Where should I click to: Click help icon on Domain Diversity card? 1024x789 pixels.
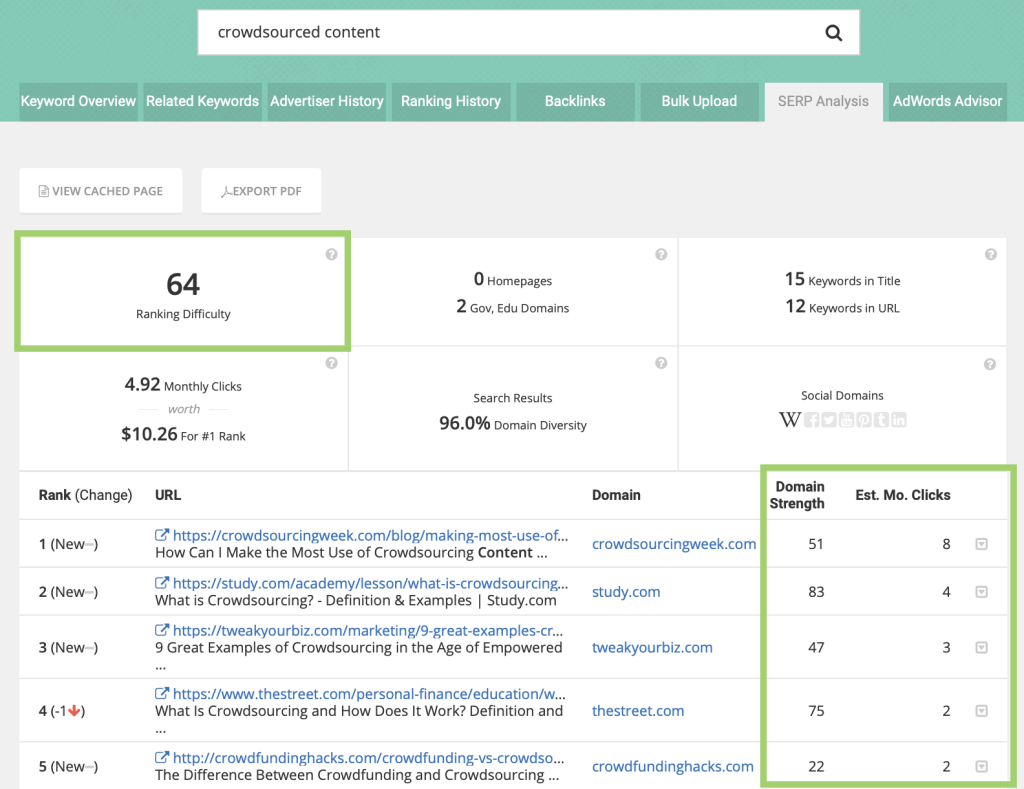(662, 363)
